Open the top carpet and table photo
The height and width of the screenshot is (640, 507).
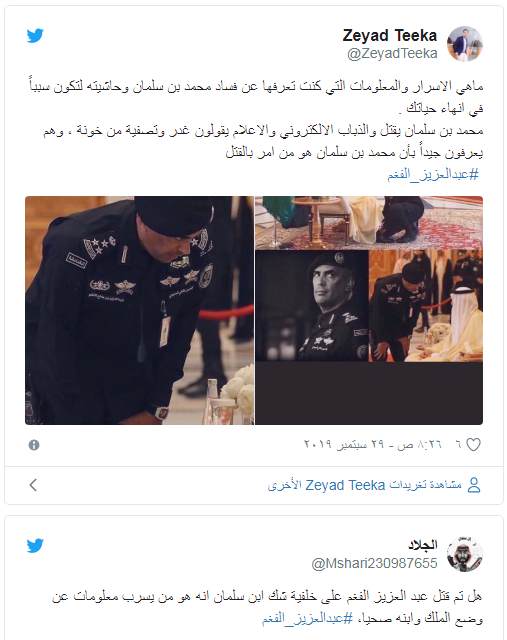pos(369,222)
